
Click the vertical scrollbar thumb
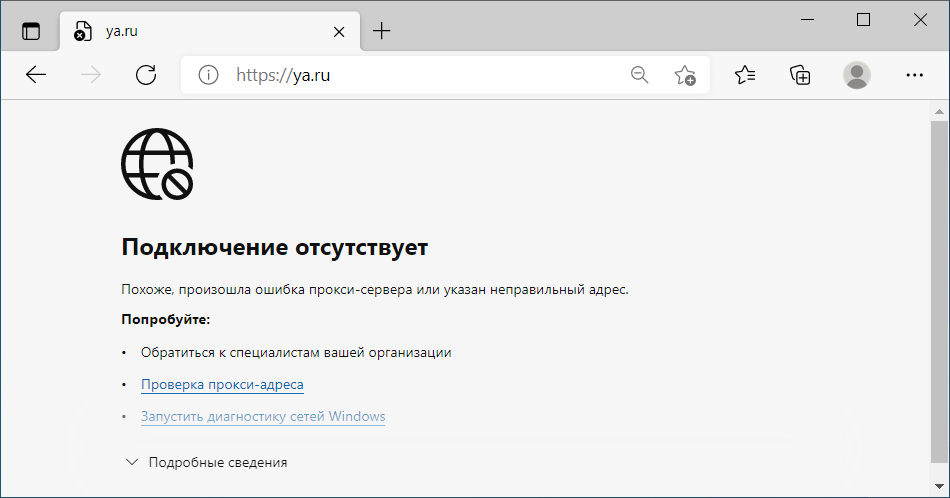click(x=939, y=293)
